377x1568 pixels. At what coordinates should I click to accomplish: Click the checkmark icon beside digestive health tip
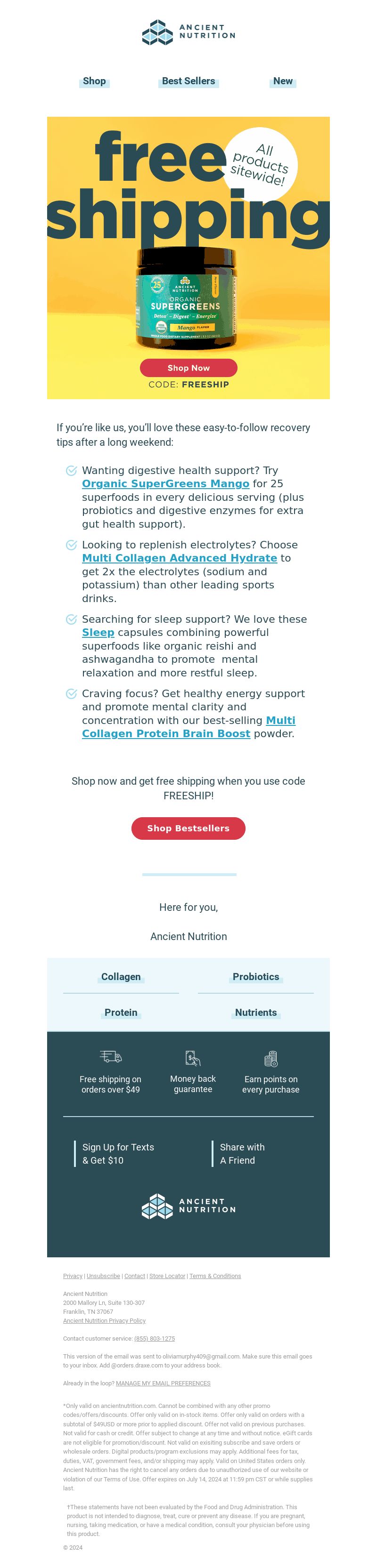(x=71, y=471)
